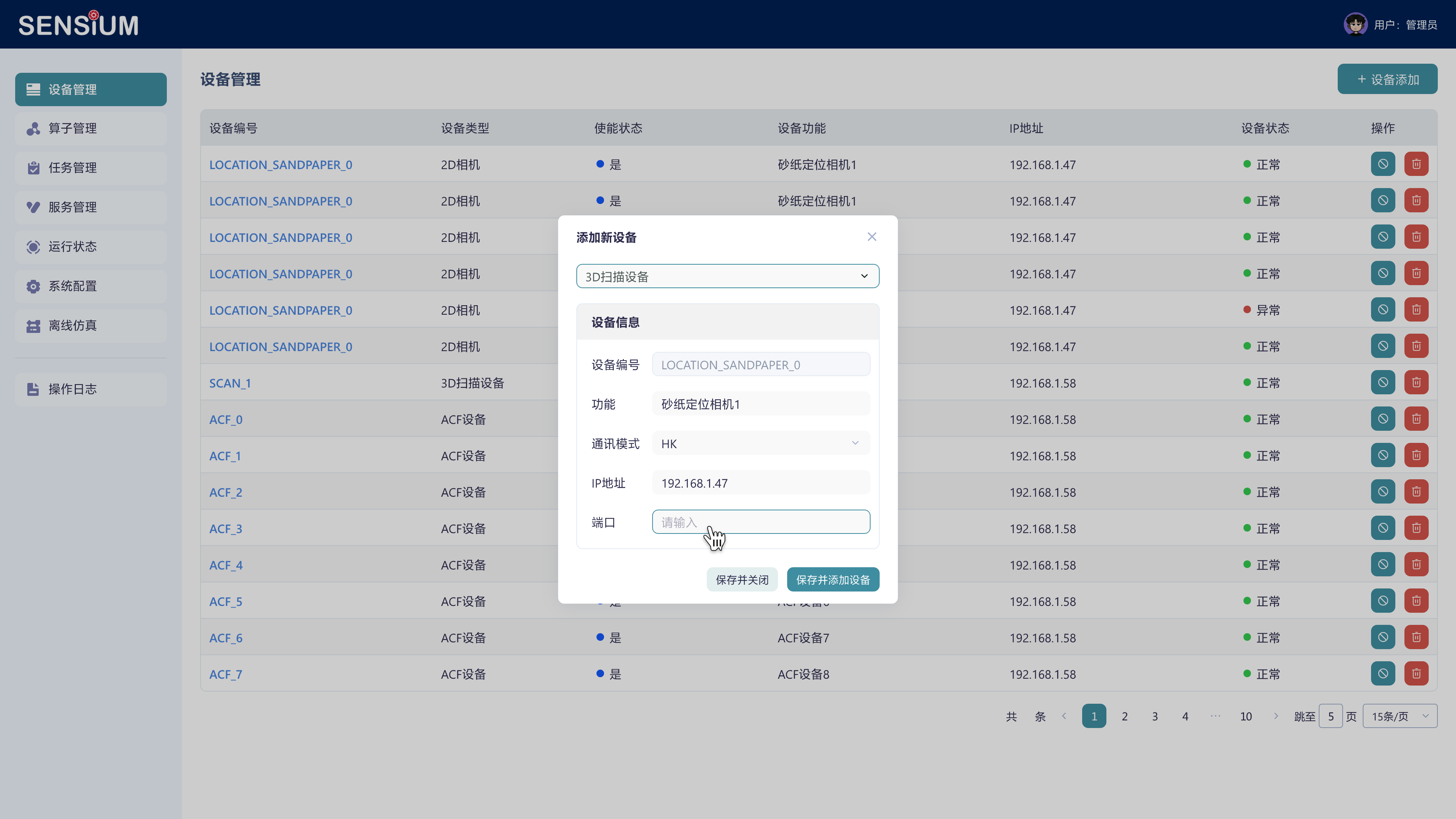Click the pagination ellipsis to jump pages

[1215, 716]
